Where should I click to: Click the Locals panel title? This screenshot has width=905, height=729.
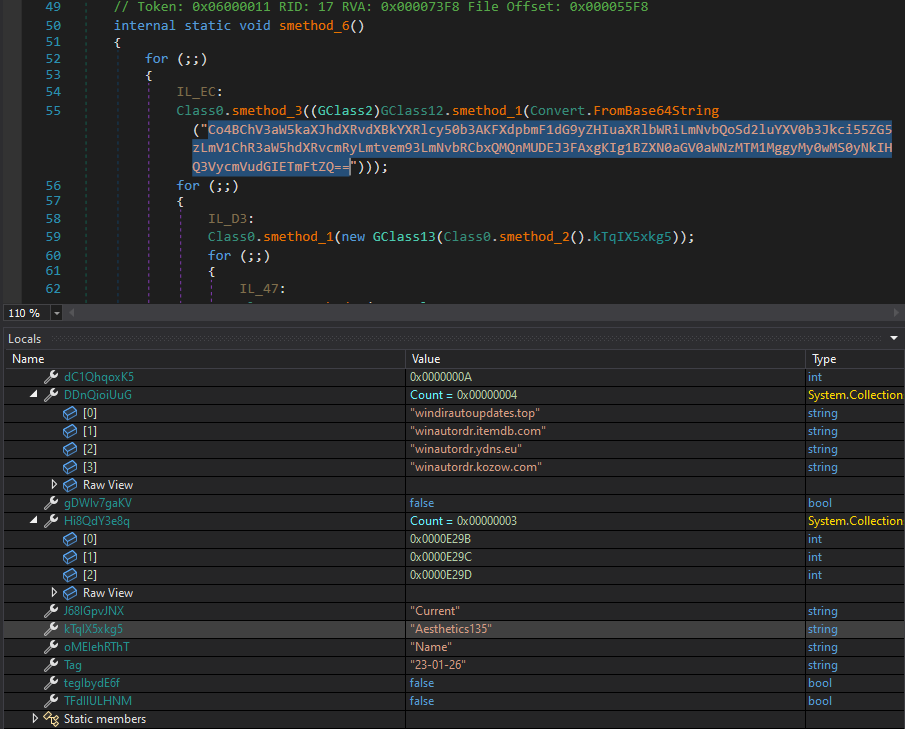(24, 339)
